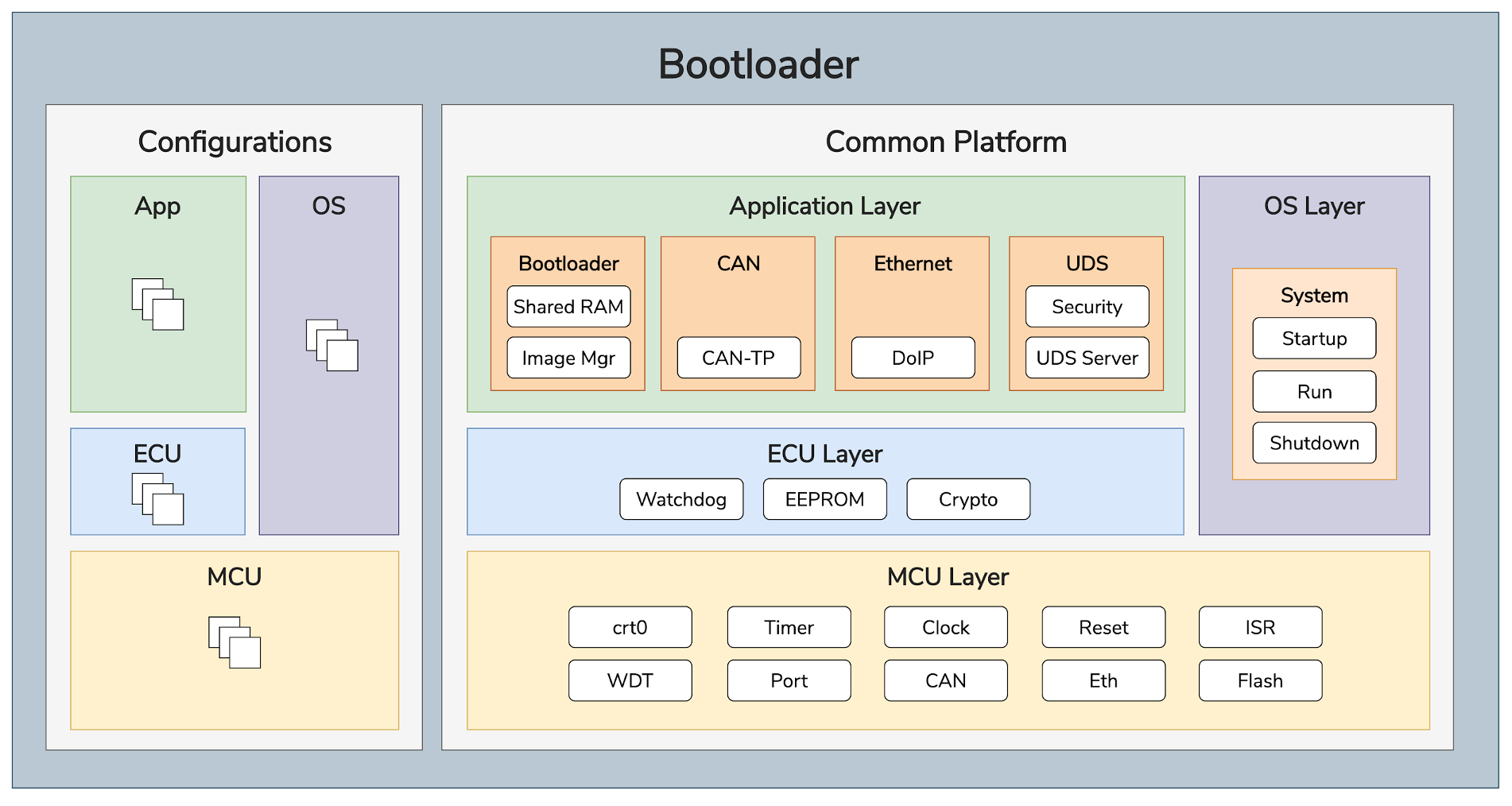Click the Image Mgr module in Bootloader block
This screenshot has width=1512, height=806.
pos(568,358)
